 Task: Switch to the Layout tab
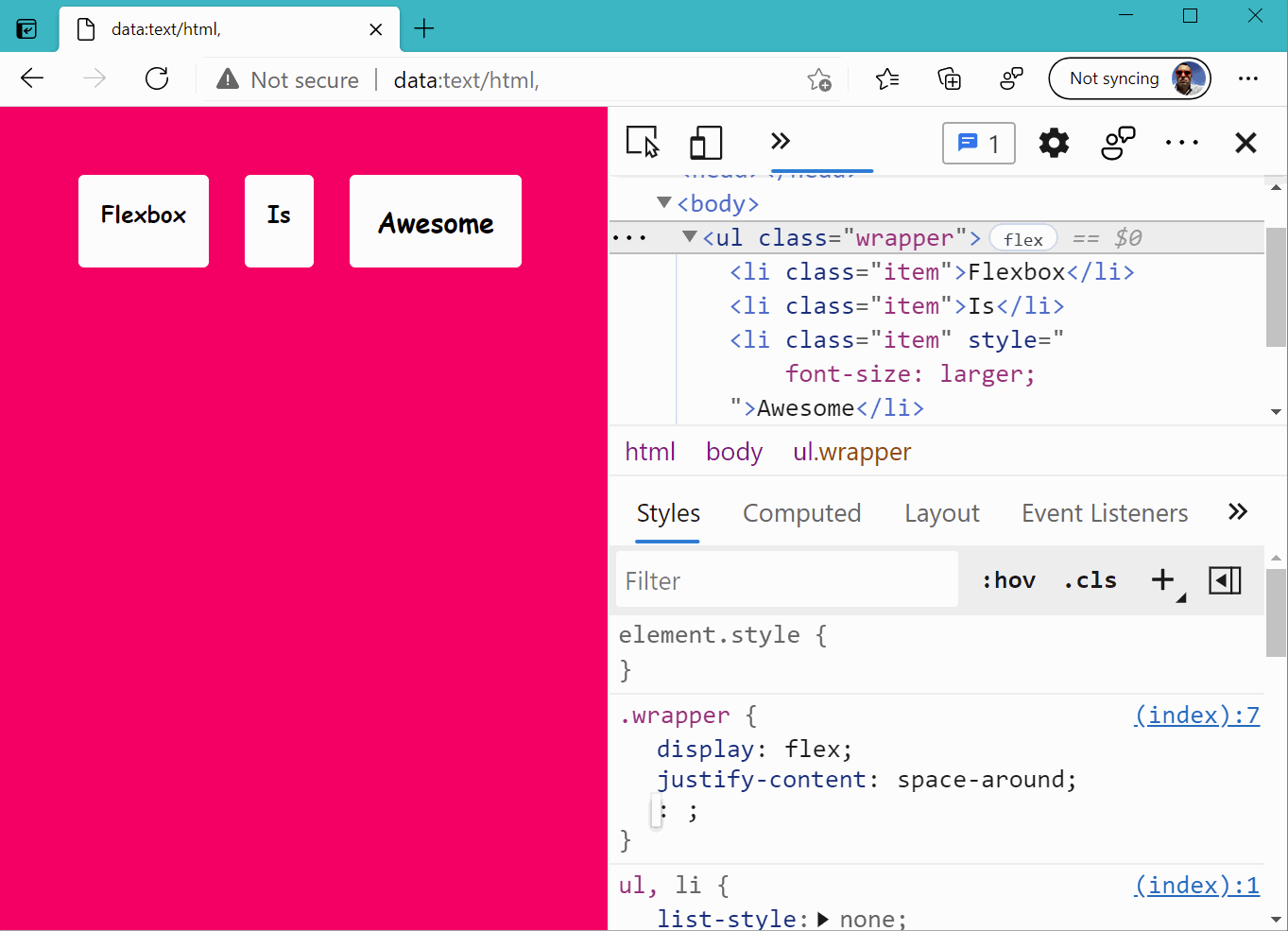point(941,513)
